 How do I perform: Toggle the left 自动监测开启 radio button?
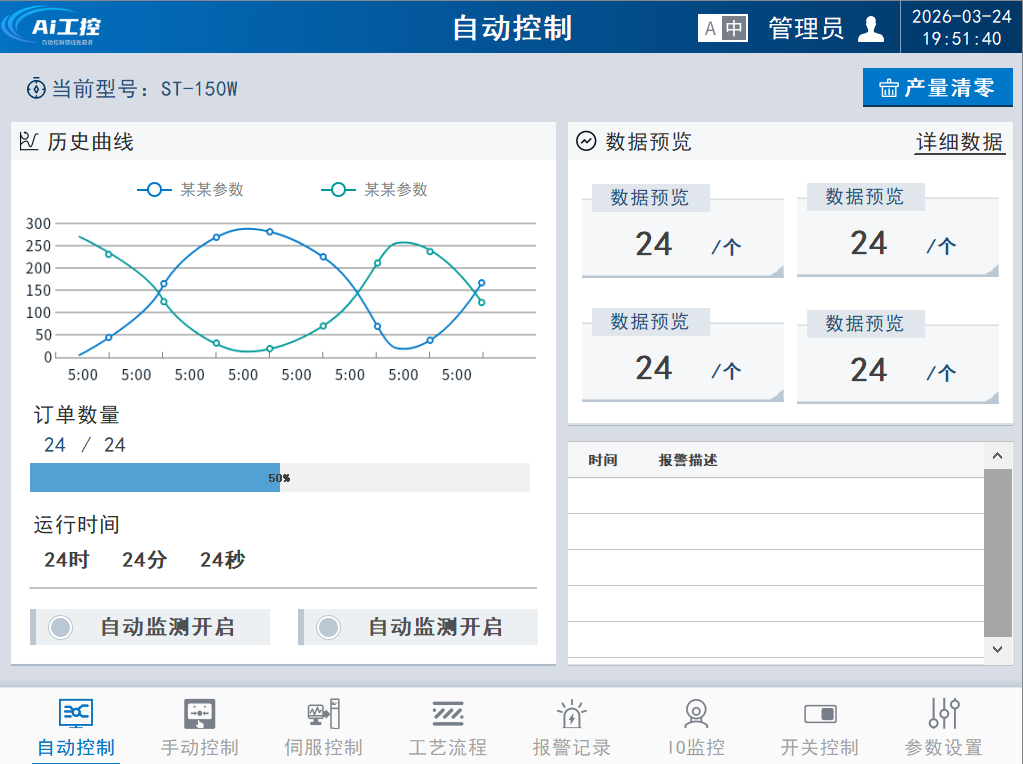pos(61,627)
